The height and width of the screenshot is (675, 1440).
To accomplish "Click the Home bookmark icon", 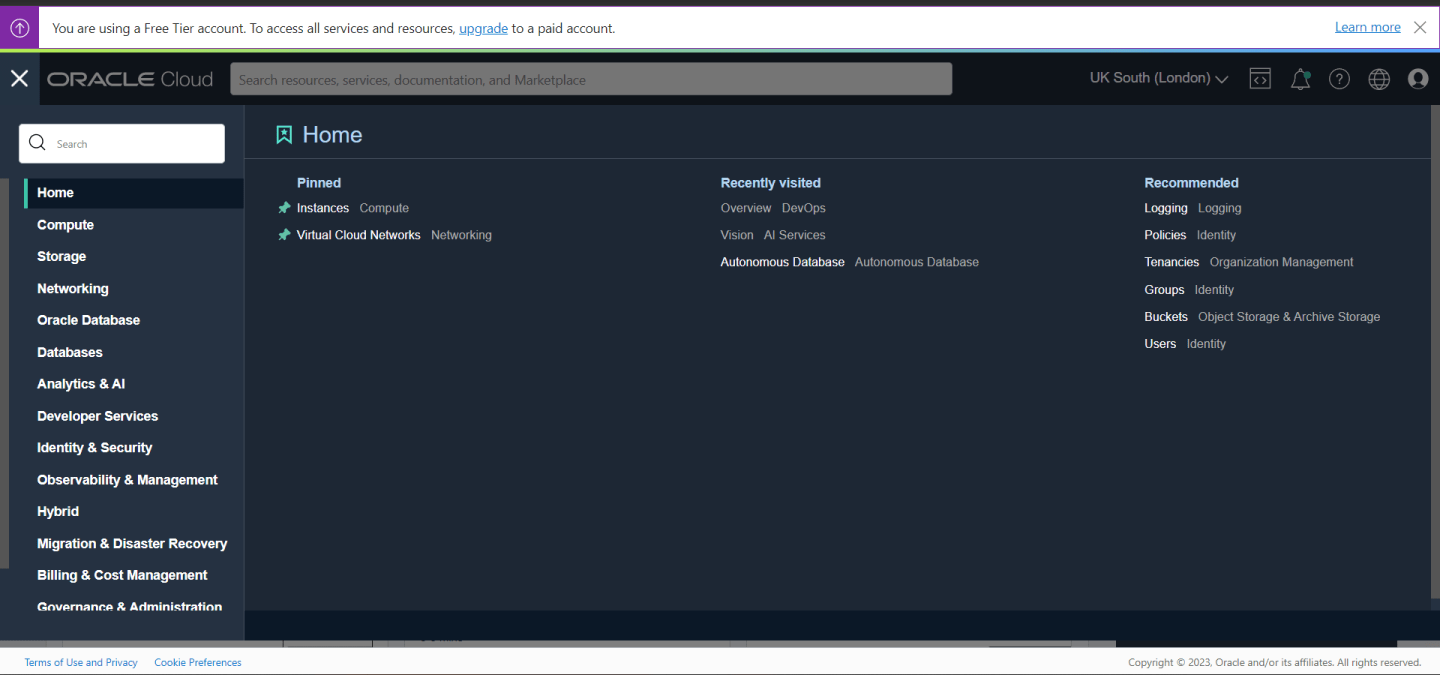I will [284, 133].
